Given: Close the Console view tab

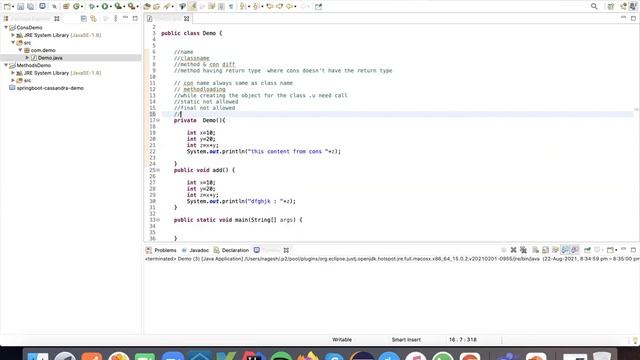Looking at the screenshot, I should pos(286,250).
